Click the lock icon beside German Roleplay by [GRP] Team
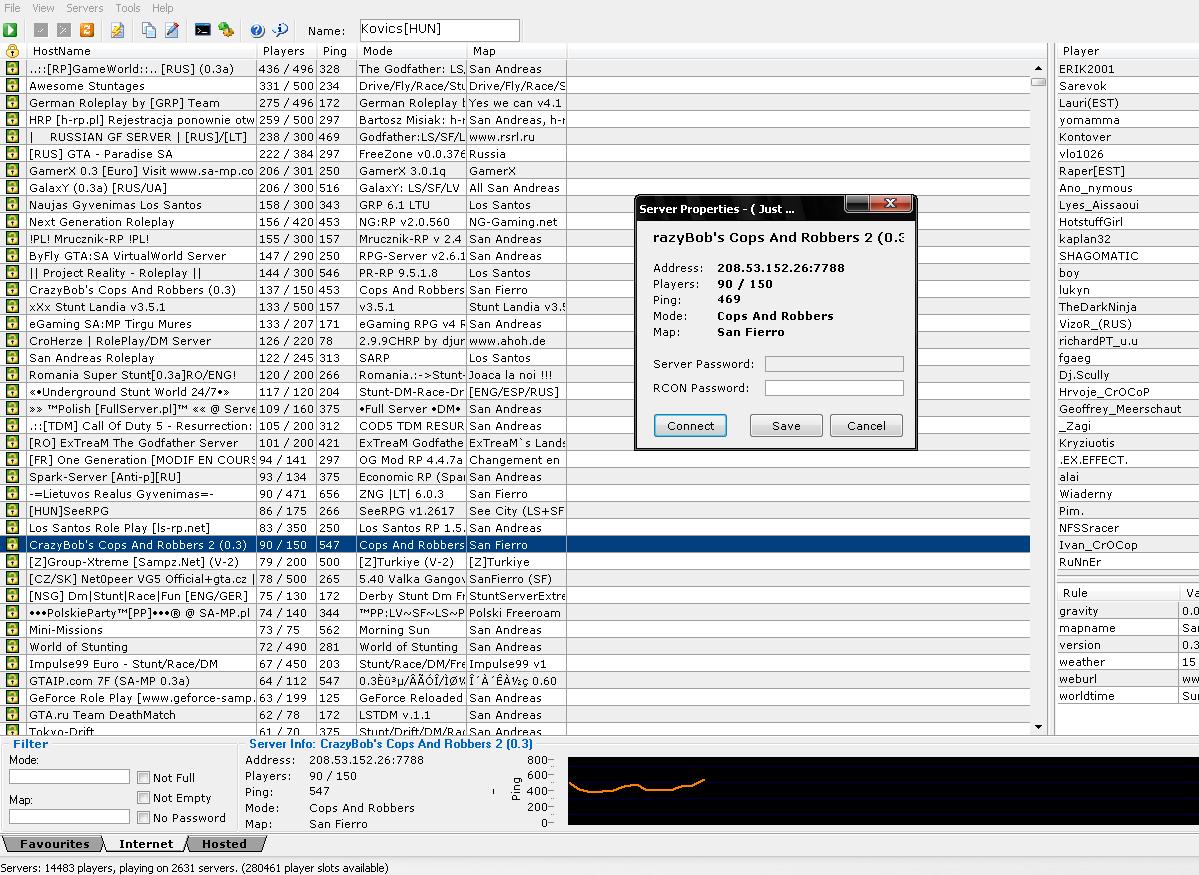Viewport: 1199px width, 875px height. 12,102
